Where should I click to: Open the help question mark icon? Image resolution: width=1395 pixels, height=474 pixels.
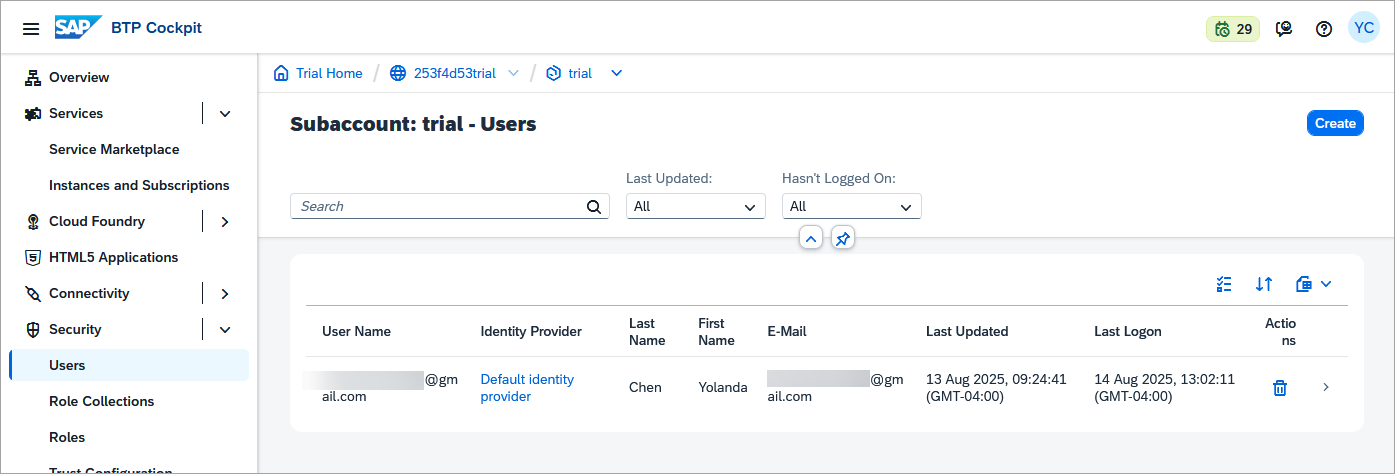pos(1324,29)
